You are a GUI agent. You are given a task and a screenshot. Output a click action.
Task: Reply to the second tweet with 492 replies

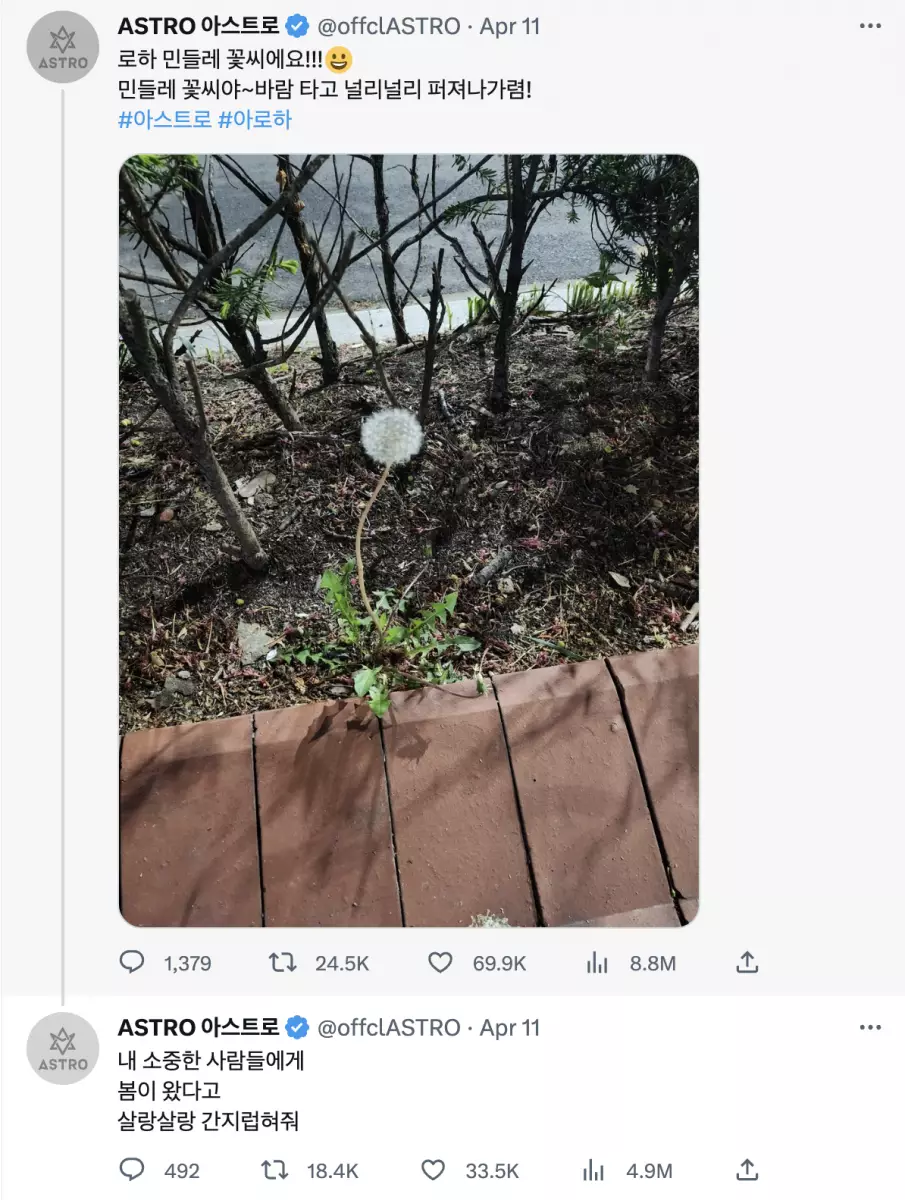133,1170
